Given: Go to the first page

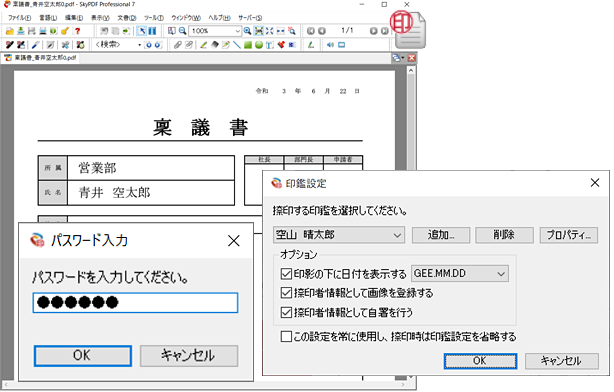Looking at the screenshot, I should click(311, 31).
